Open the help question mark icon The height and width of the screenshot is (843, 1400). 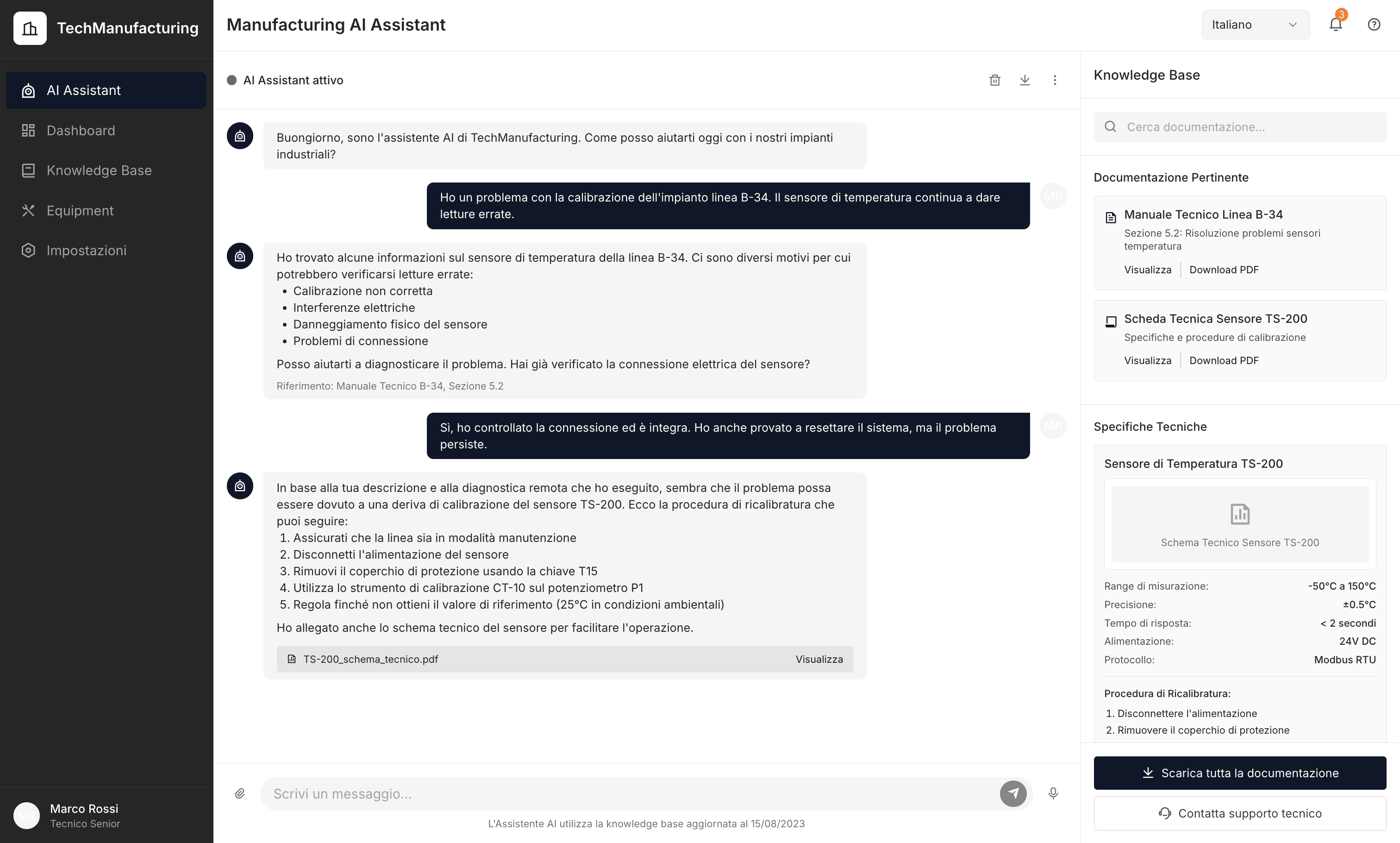(x=1375, y=24)
